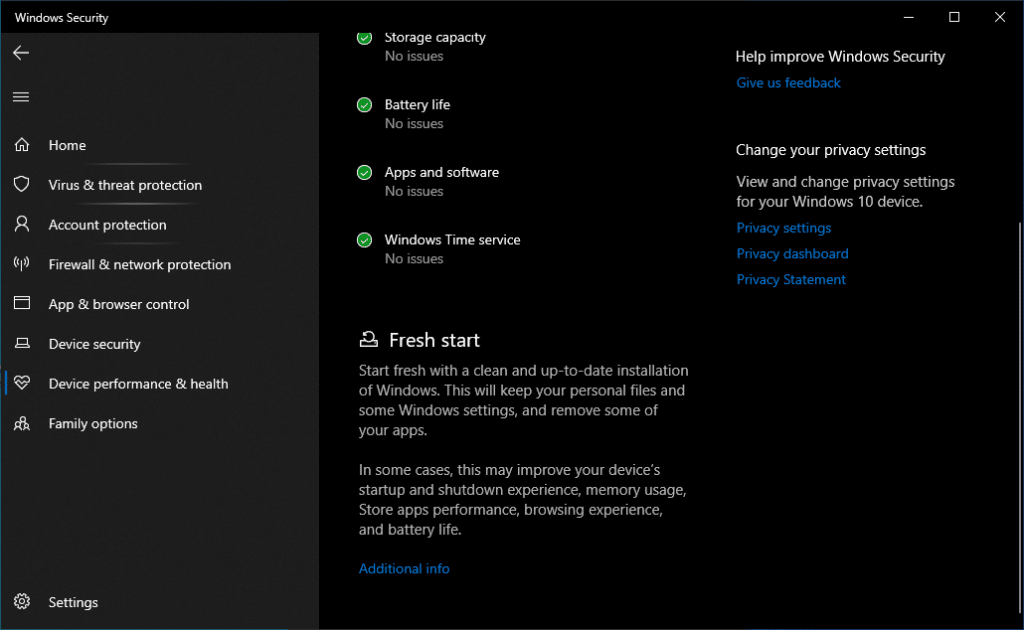The height and width of the screenshot is (630, 1024).
Task: Click the Virus & threat protection shield icon
Action: click(21, 184)
